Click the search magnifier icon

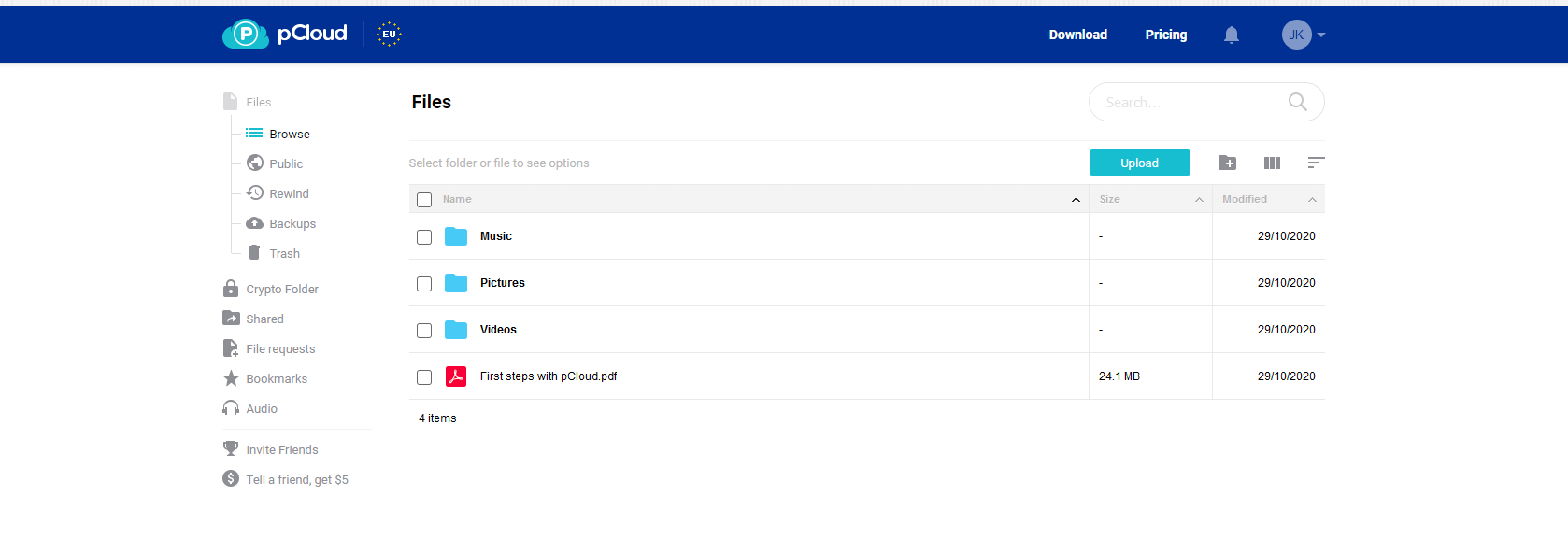pyautogui.click(x=1298, y=102)
